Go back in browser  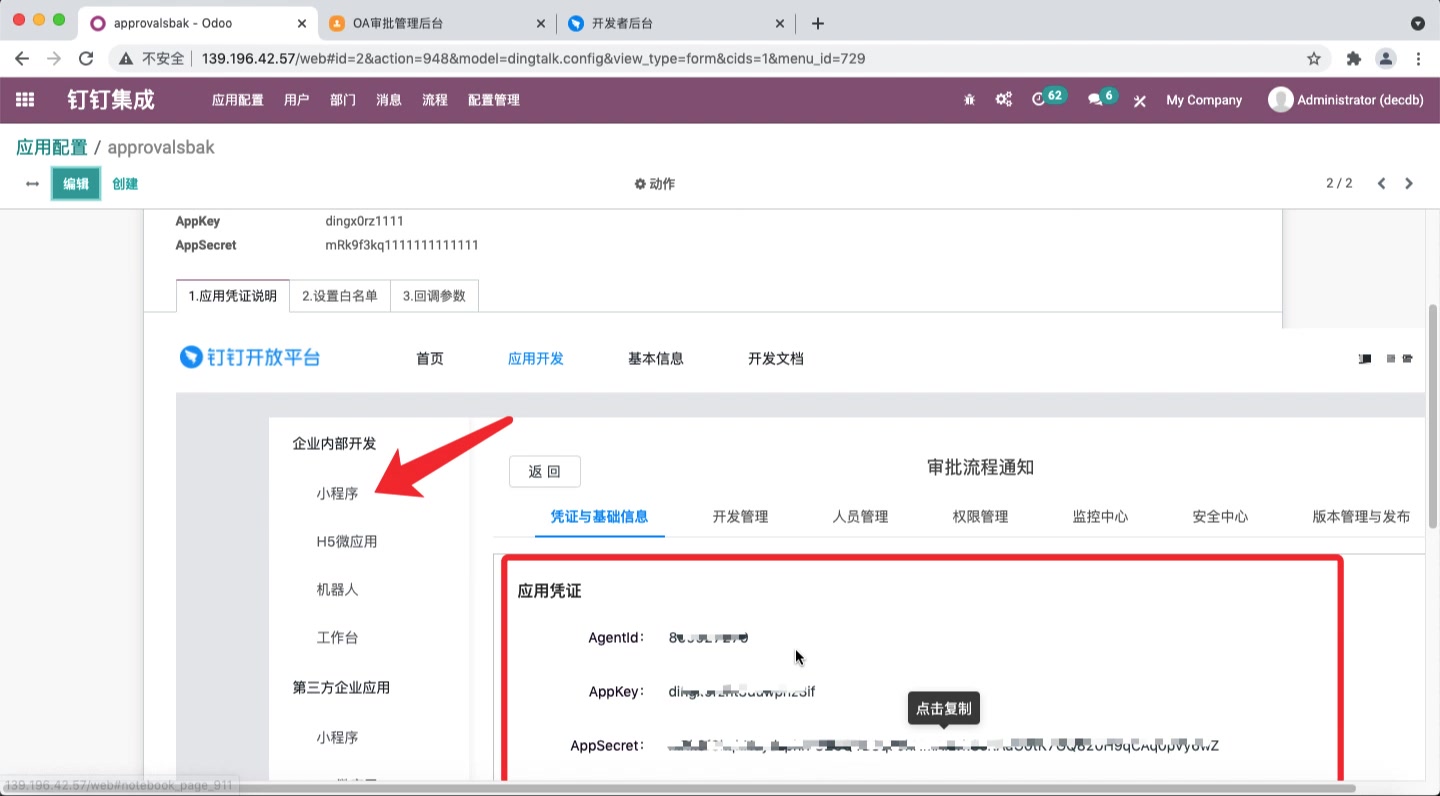[22, 59]
